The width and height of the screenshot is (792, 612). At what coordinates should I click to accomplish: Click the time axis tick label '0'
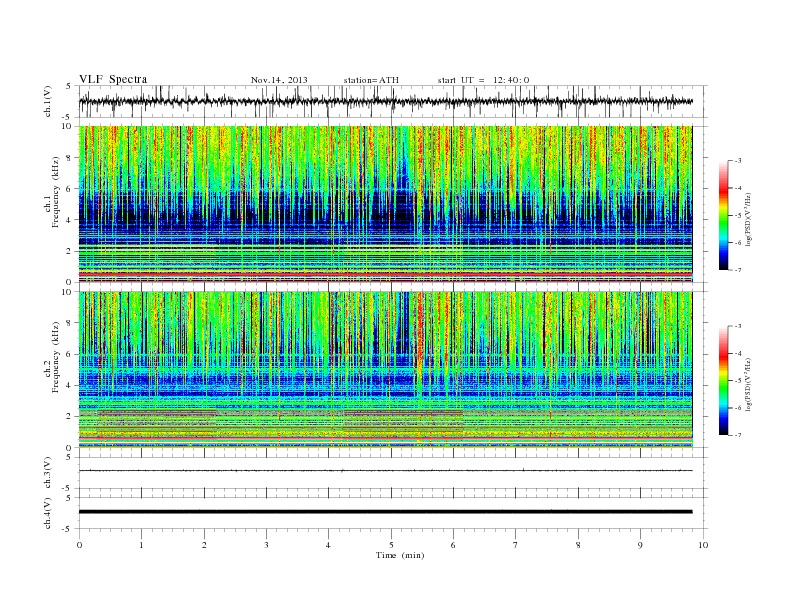coord(79,545)
